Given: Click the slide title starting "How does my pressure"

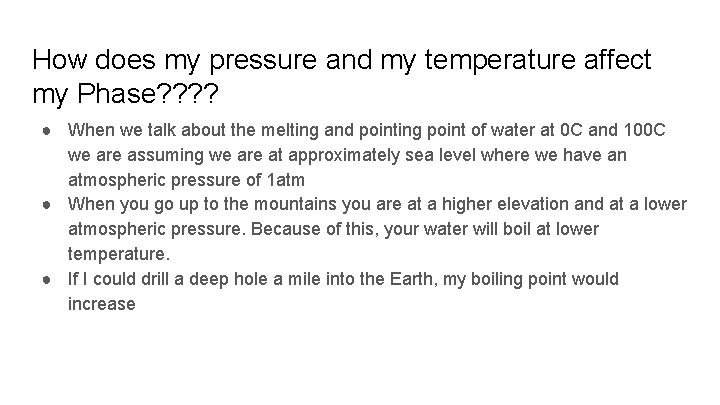Looking at the screenshot, I should click(x=341, y=60).
